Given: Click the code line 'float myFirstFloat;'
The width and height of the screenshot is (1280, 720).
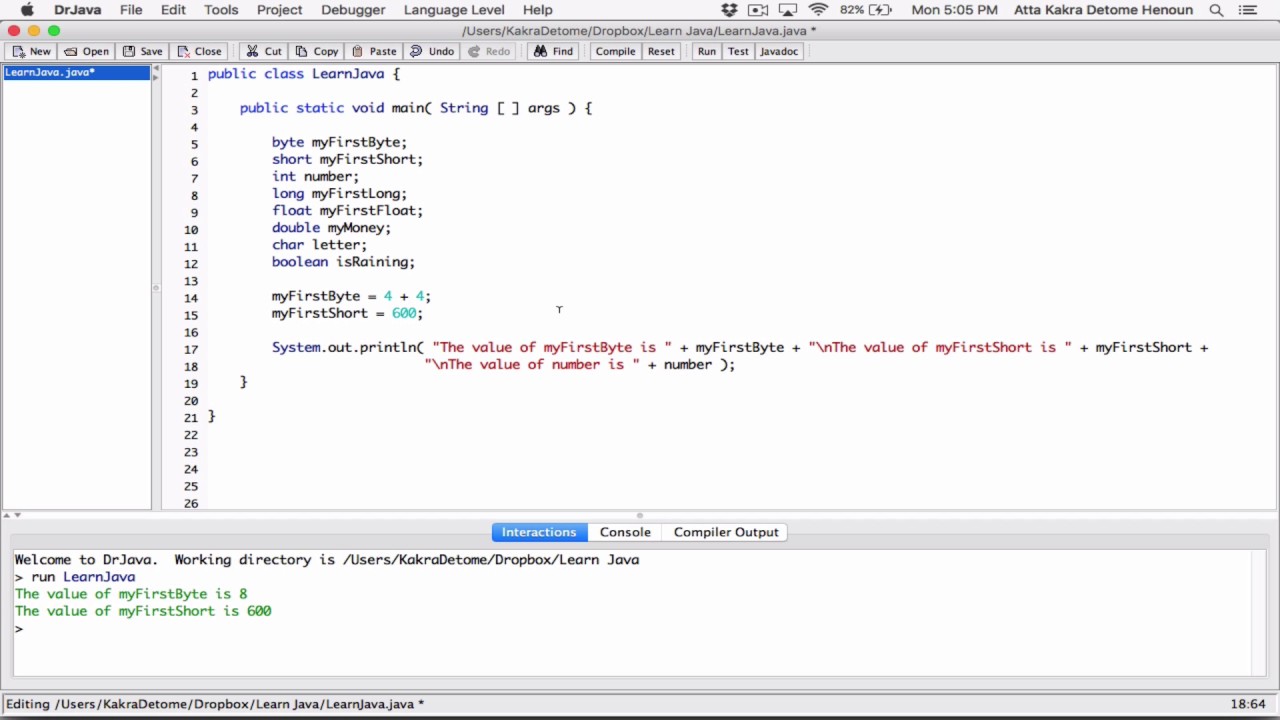Looking at the screenshot, I should tap(347, 211).
